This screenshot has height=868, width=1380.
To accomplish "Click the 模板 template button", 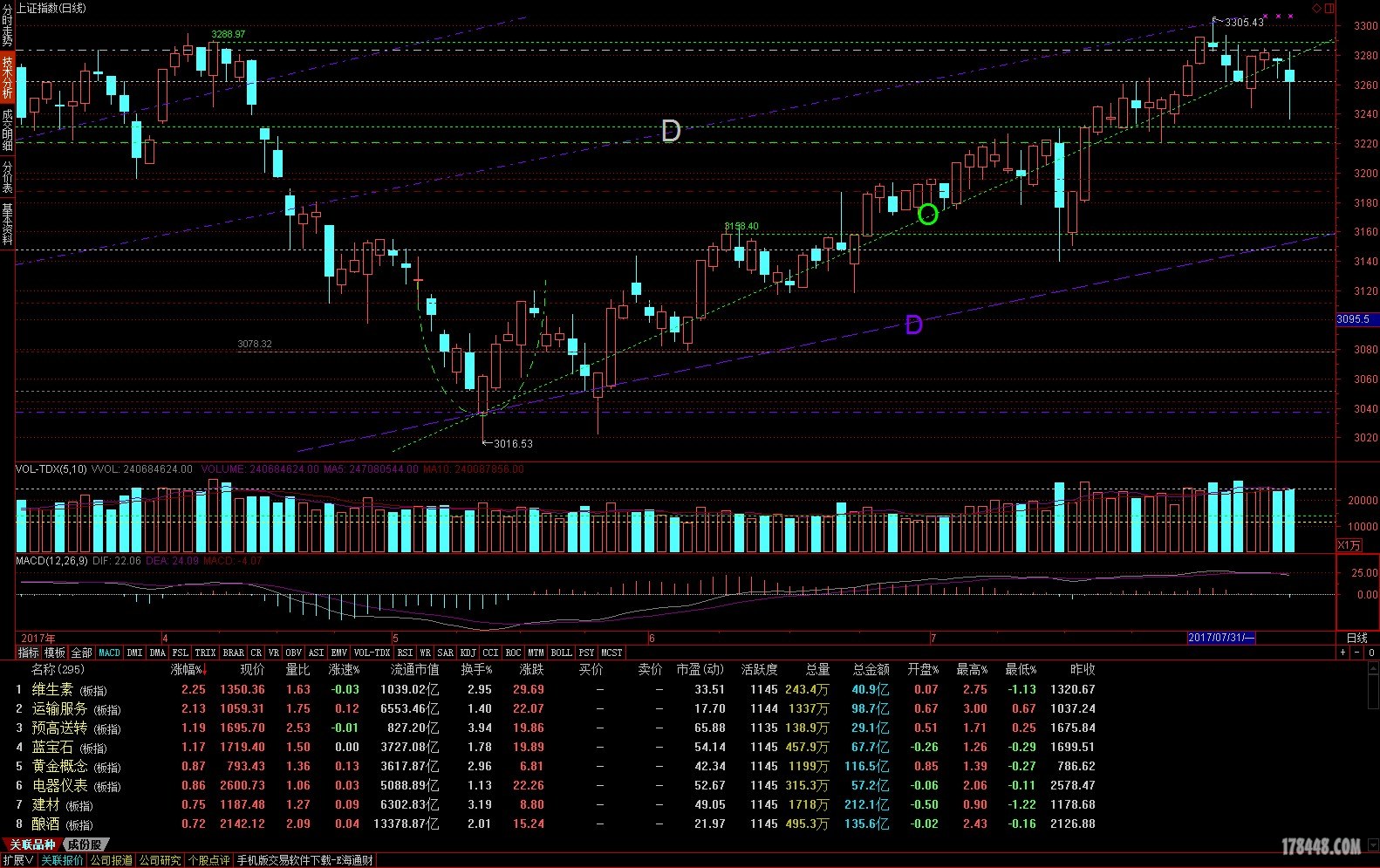I will (54, 653).
